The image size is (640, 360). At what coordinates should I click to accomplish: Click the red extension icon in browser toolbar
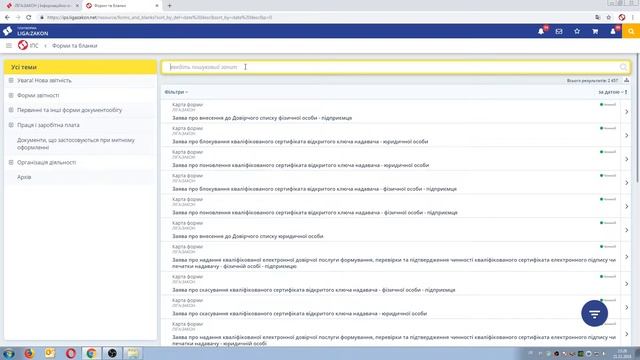coord(622,18)
